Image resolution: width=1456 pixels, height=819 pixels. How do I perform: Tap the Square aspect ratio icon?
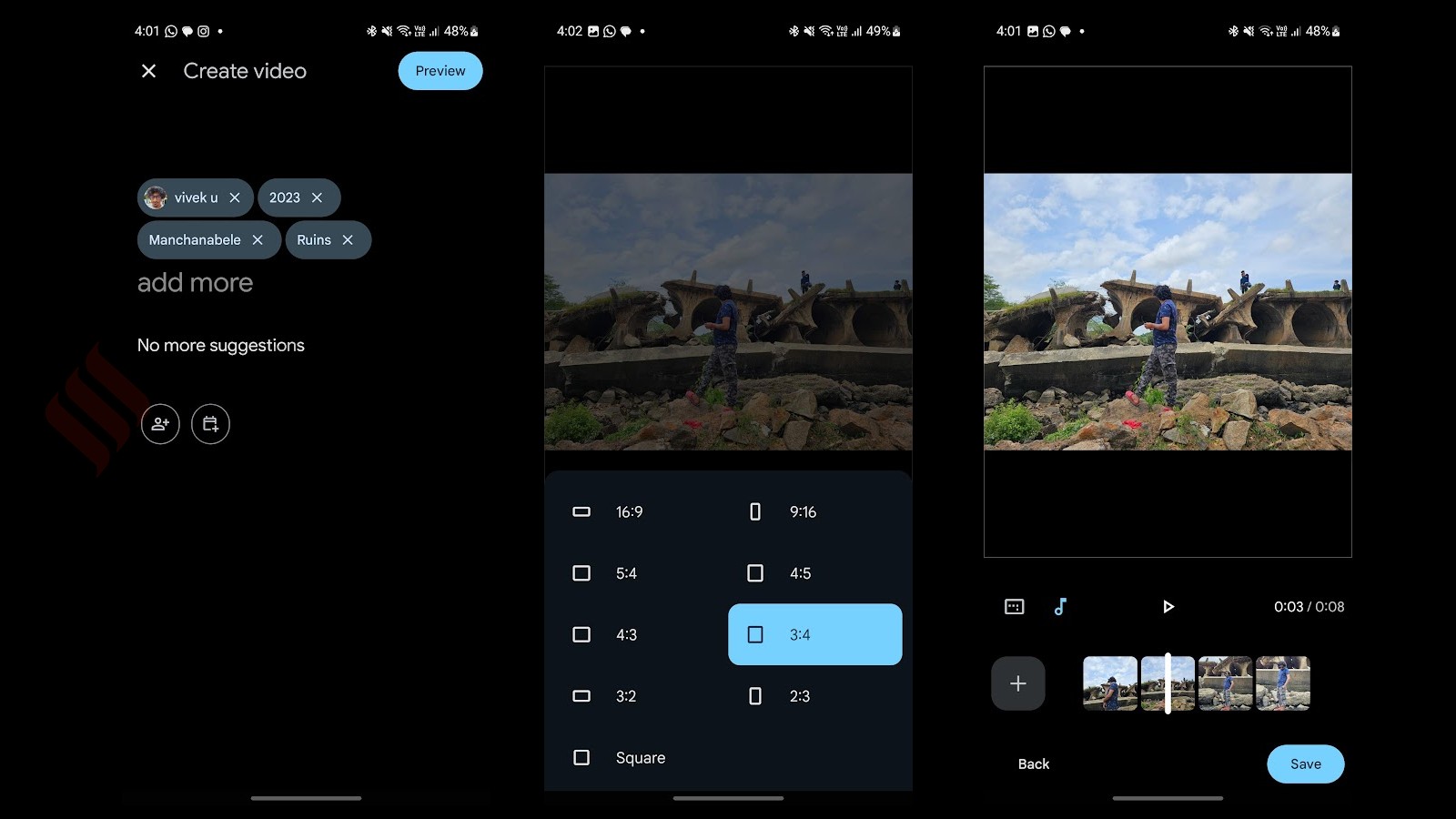[581, 757]
